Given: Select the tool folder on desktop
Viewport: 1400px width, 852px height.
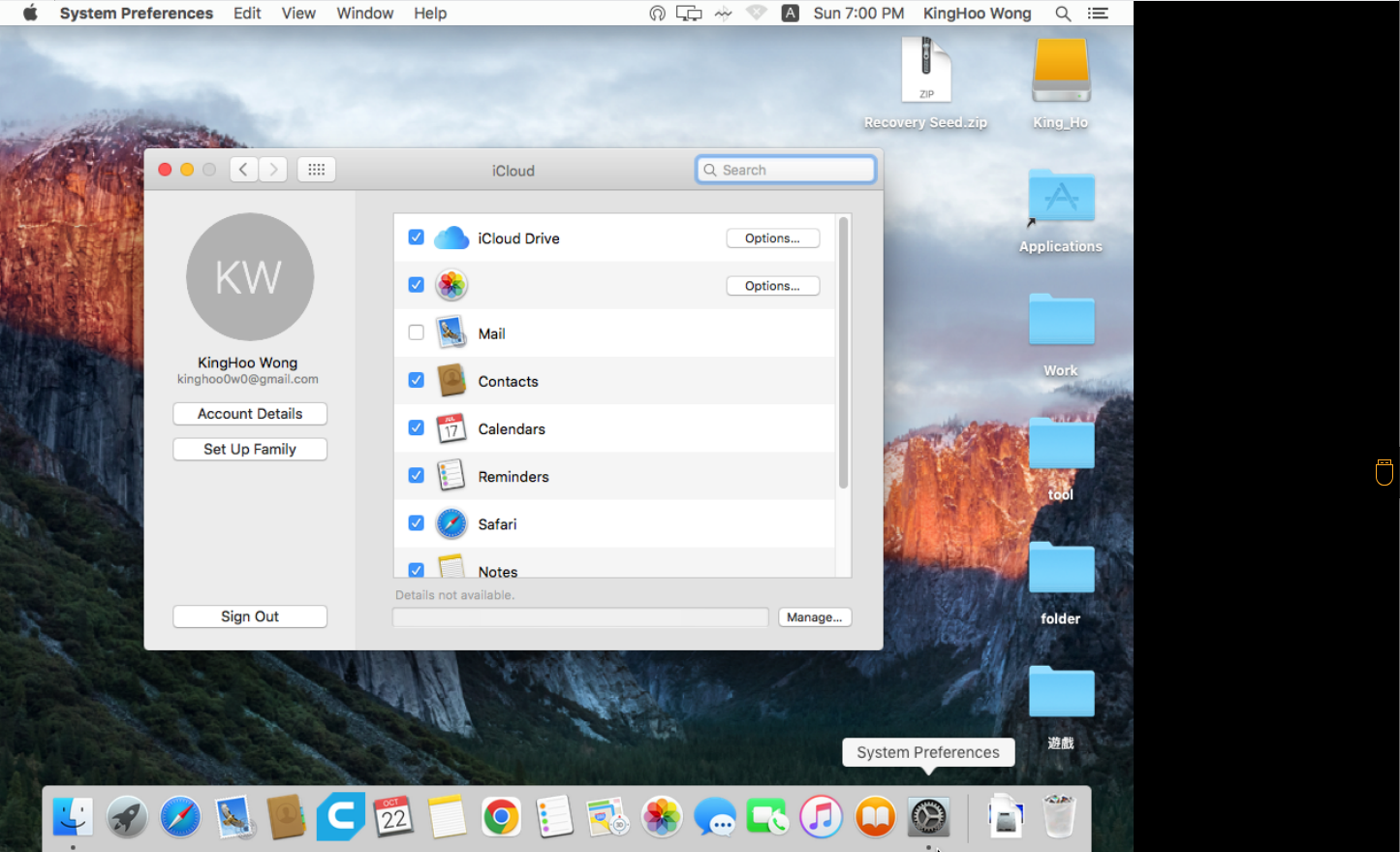Looking at the screenshot, I should [x=1061, y=458].
